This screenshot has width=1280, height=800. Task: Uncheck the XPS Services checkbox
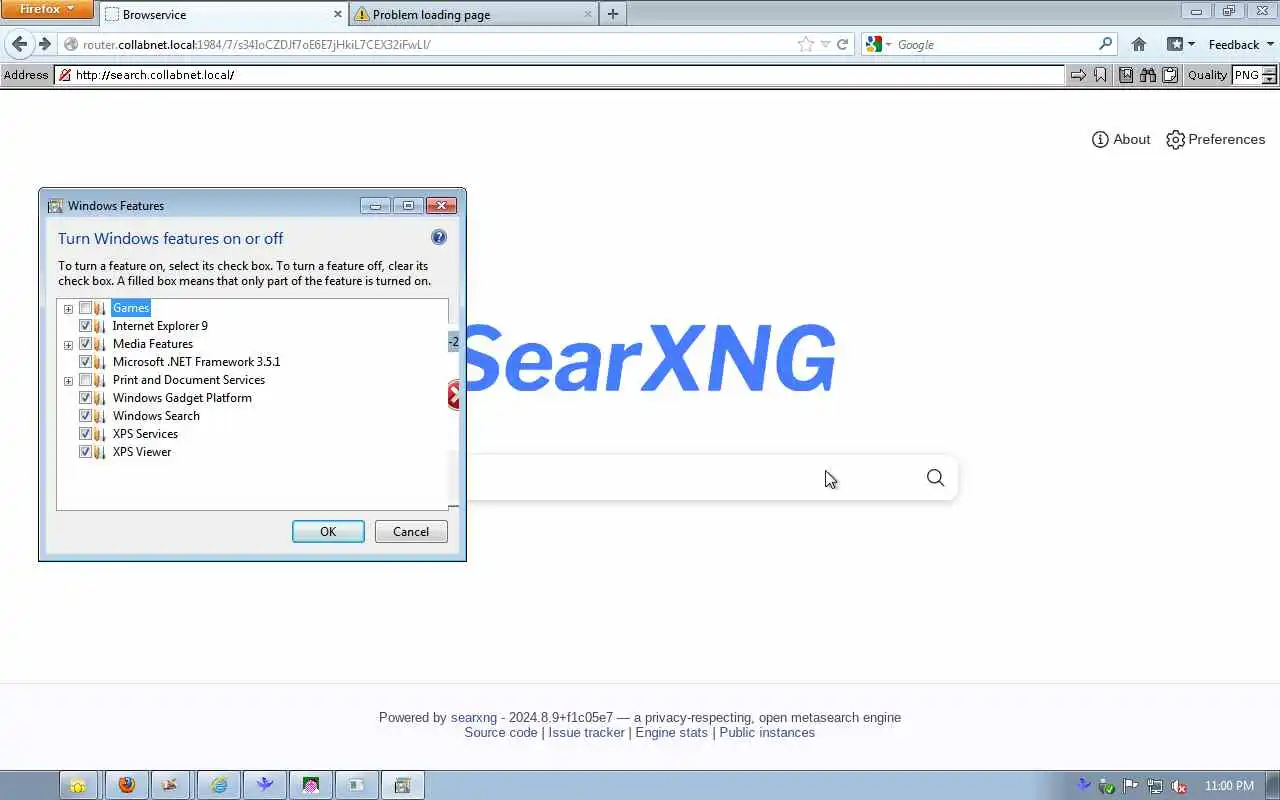85,434
